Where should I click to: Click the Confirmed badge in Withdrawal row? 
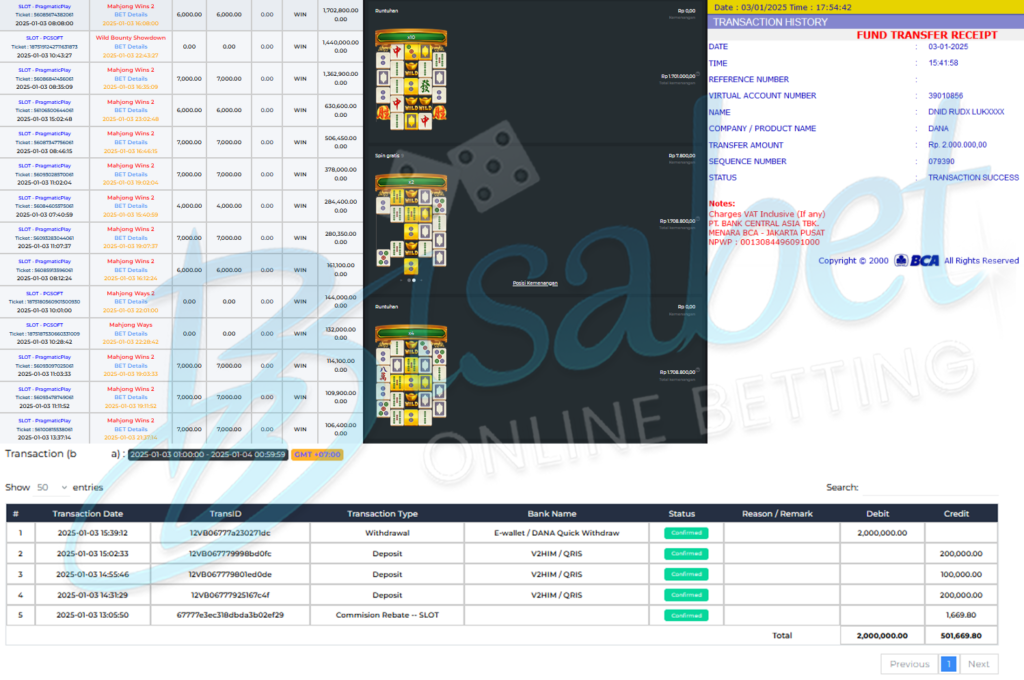pos(686,533)
